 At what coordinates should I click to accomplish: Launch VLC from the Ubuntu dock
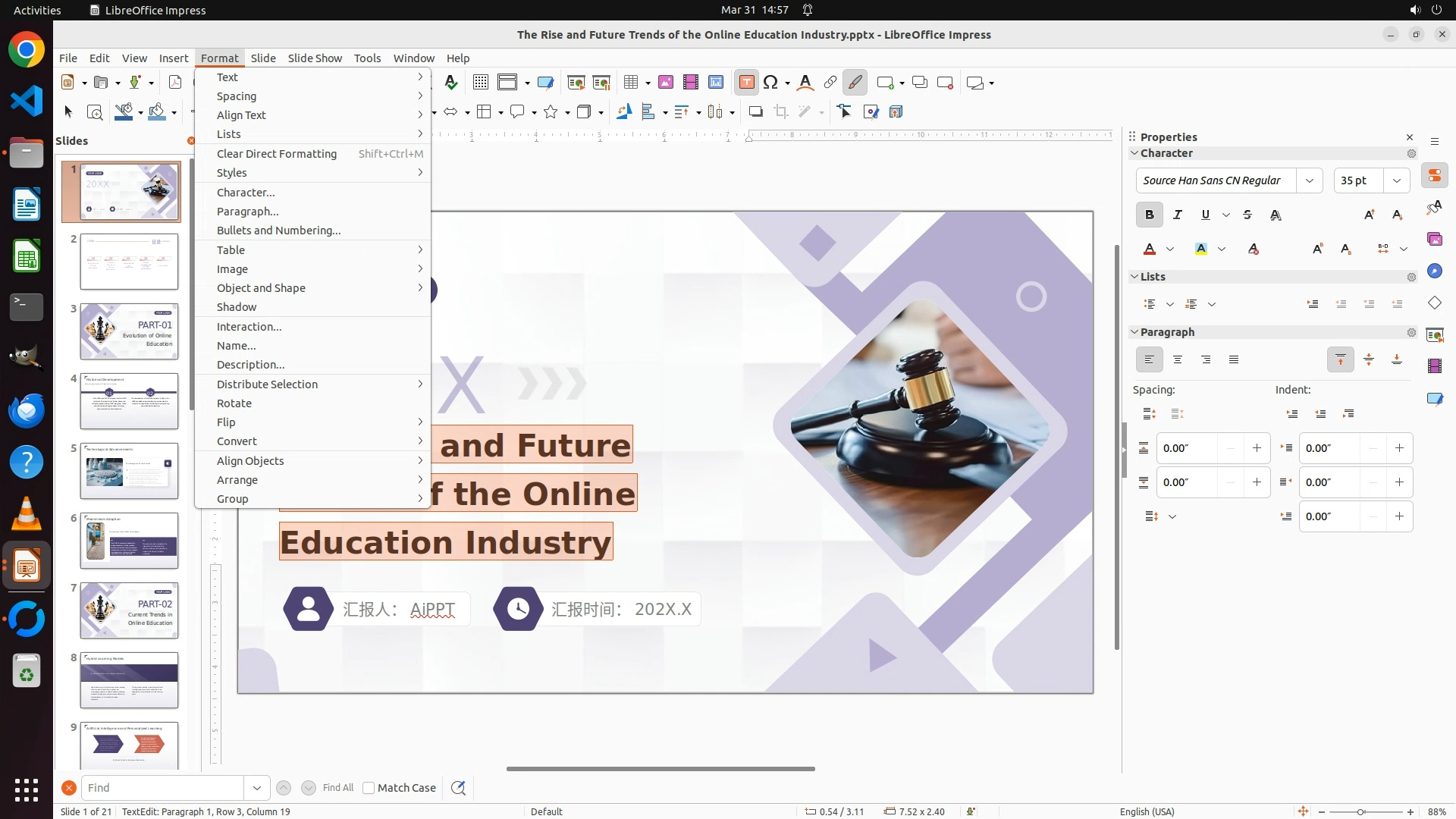click(x=27, y=515)
